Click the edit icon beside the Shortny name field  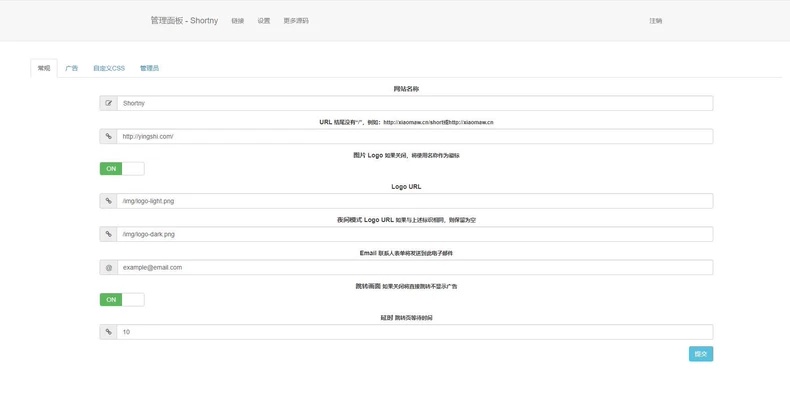coord(108,103)
